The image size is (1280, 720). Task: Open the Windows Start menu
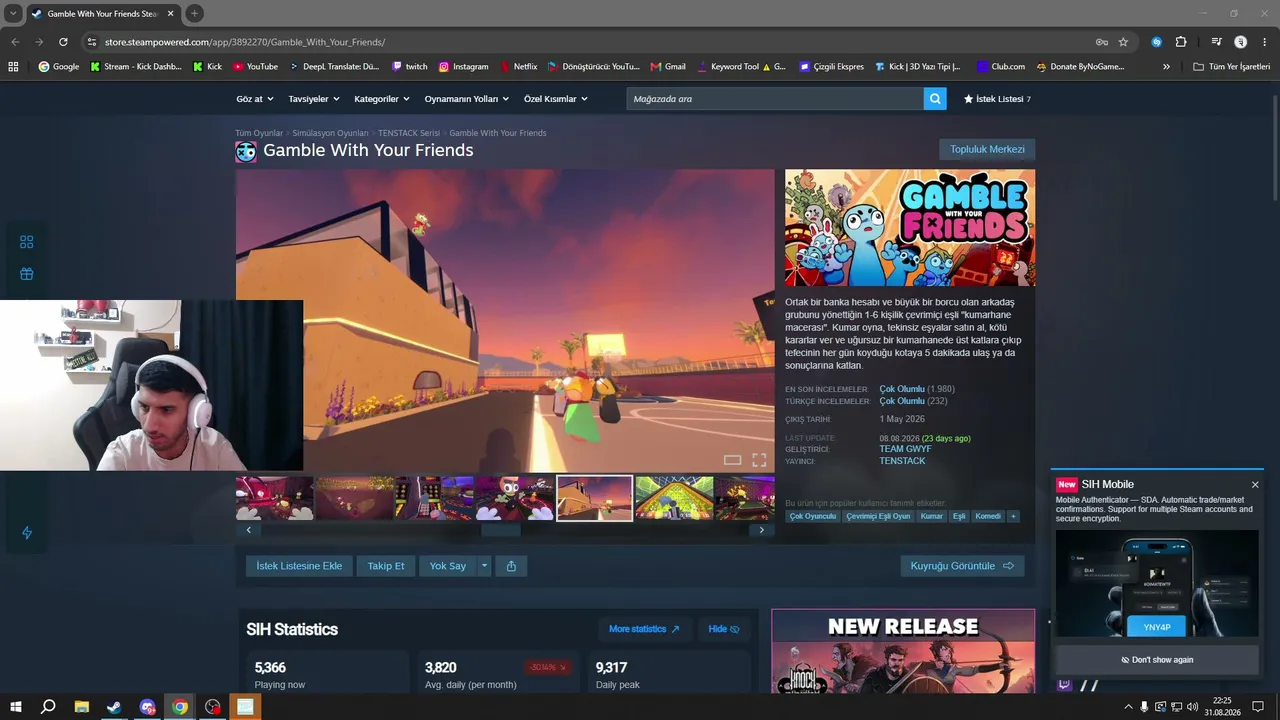pos(16,707)
